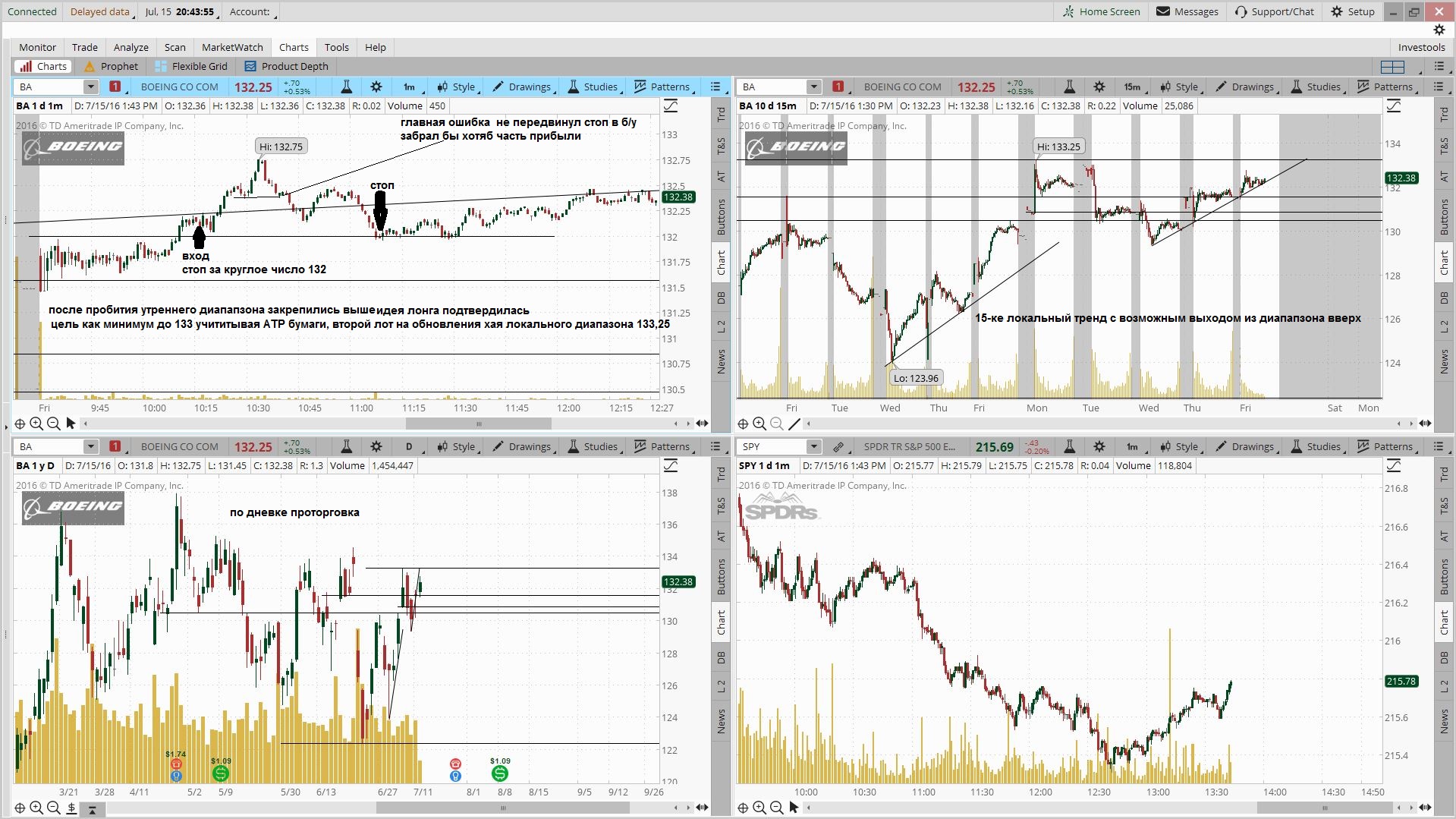Zoom in on the SPY chart
Viewport: 1456px width, 819px height.
759,808
